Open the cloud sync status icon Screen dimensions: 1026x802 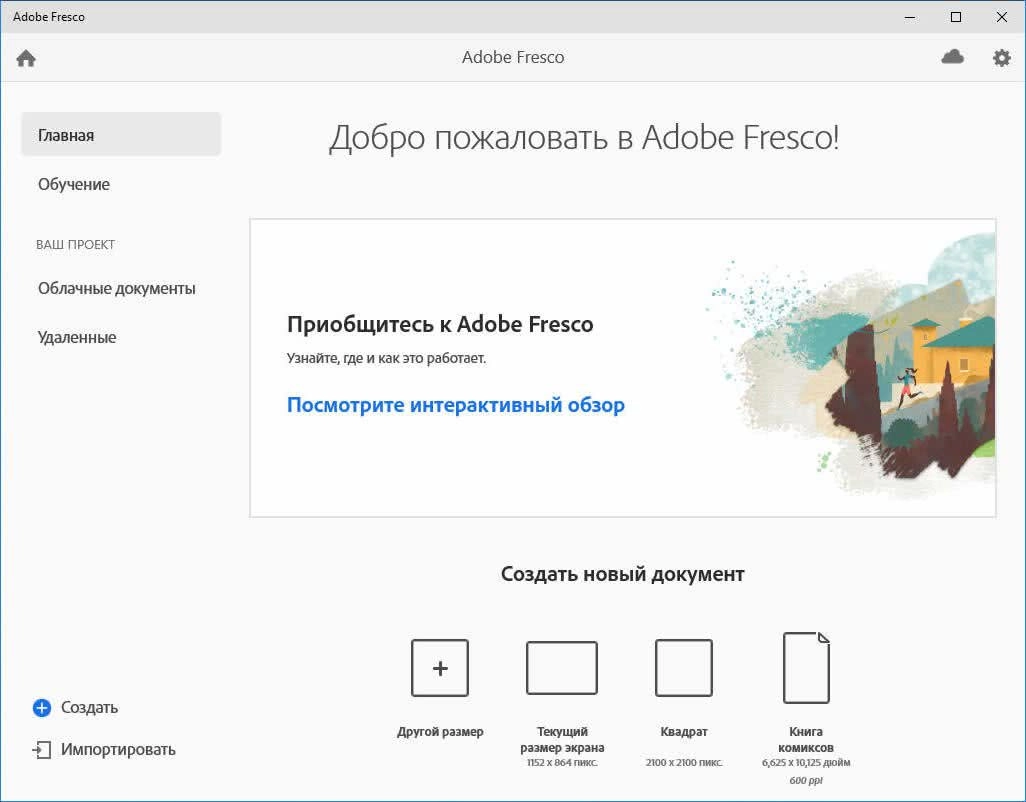(x=953, y=57)
